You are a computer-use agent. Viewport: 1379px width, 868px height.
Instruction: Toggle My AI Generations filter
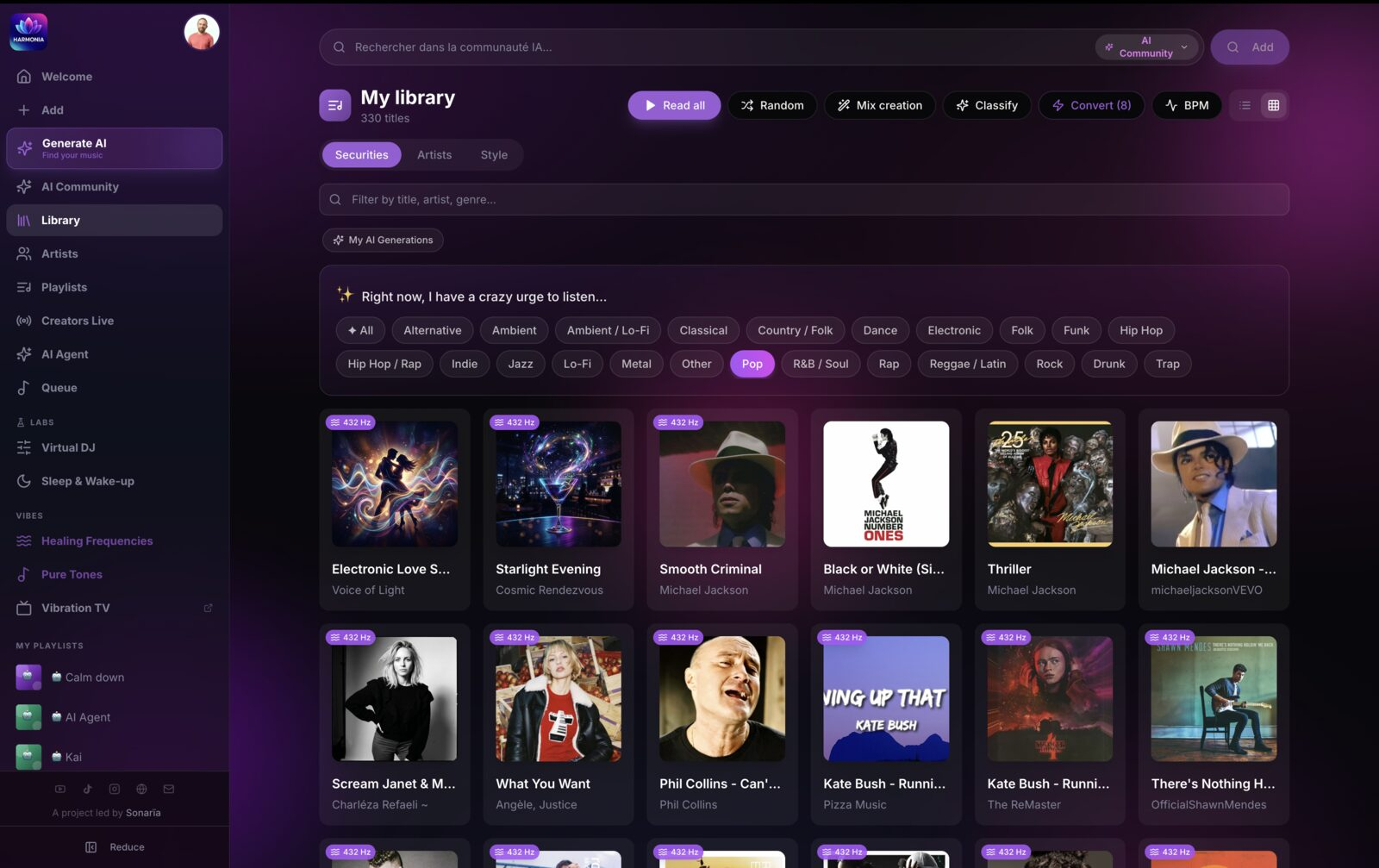383,240
